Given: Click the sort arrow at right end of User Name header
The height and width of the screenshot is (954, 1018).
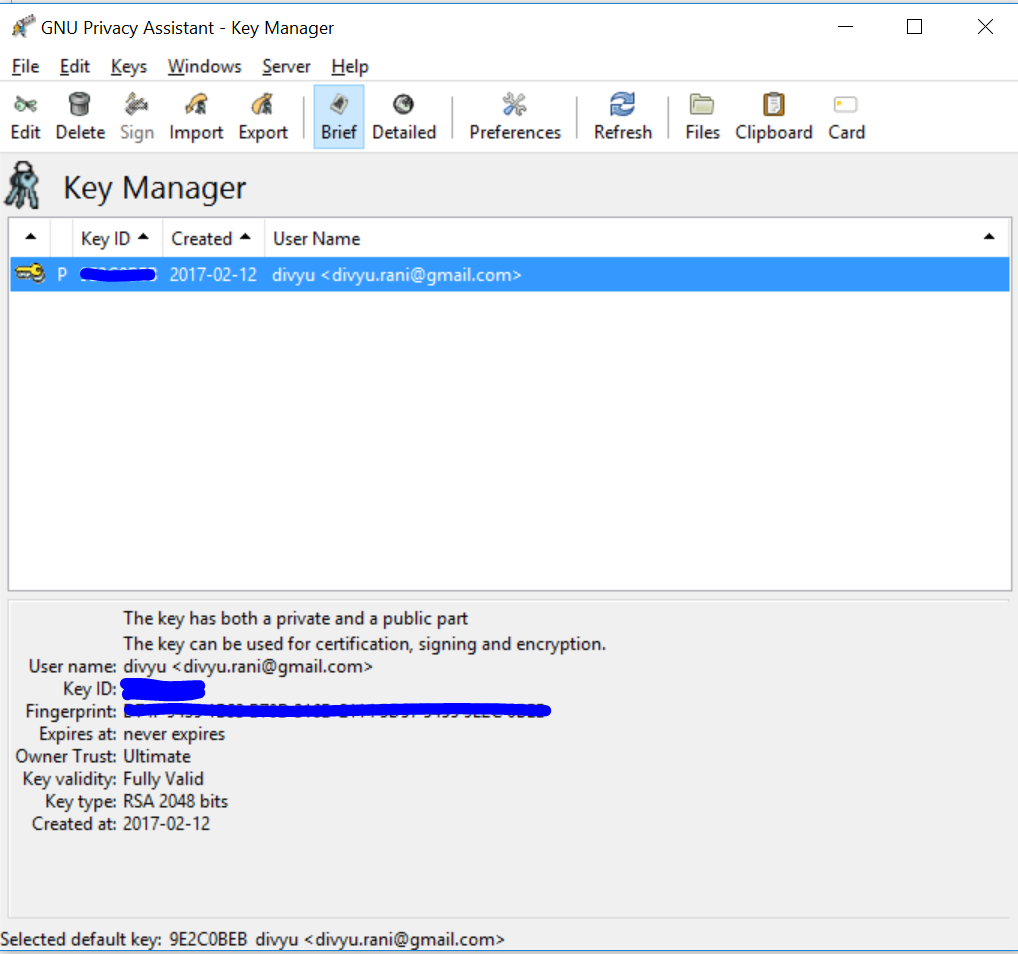Looking at the screenshot, I should coord(989,237).
